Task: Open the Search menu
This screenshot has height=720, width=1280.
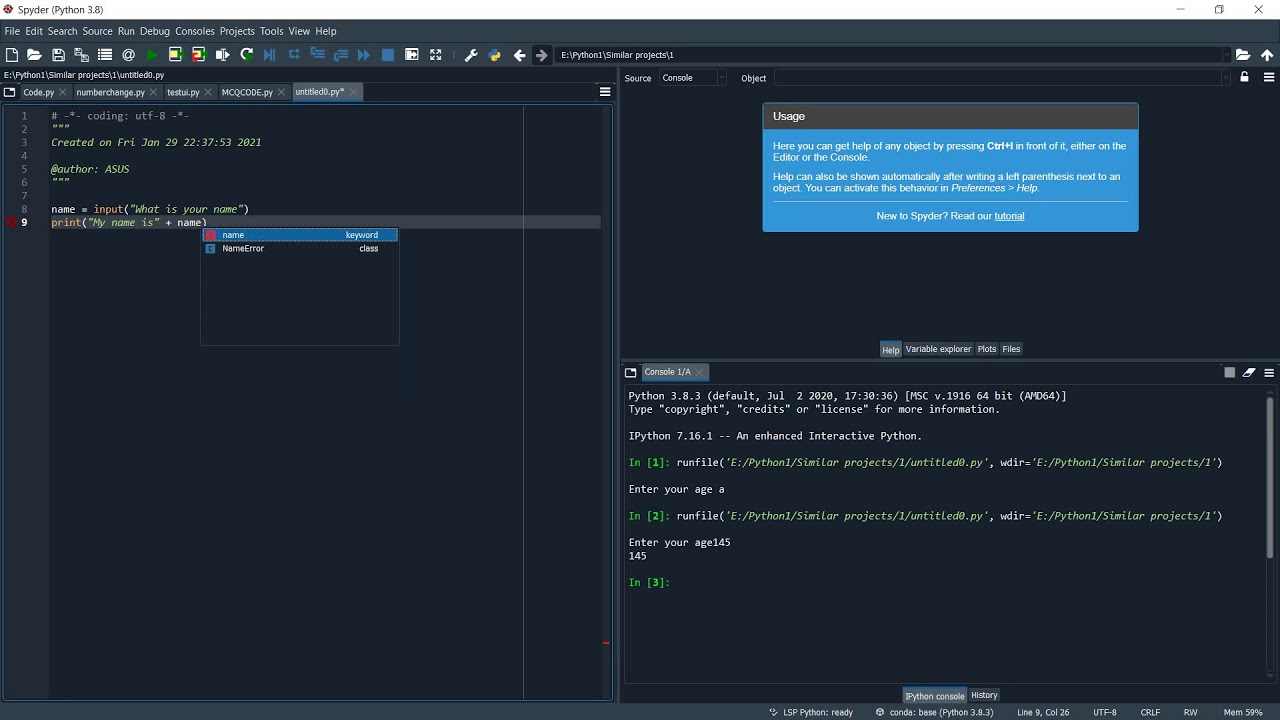Action: [x=62, y=31]
